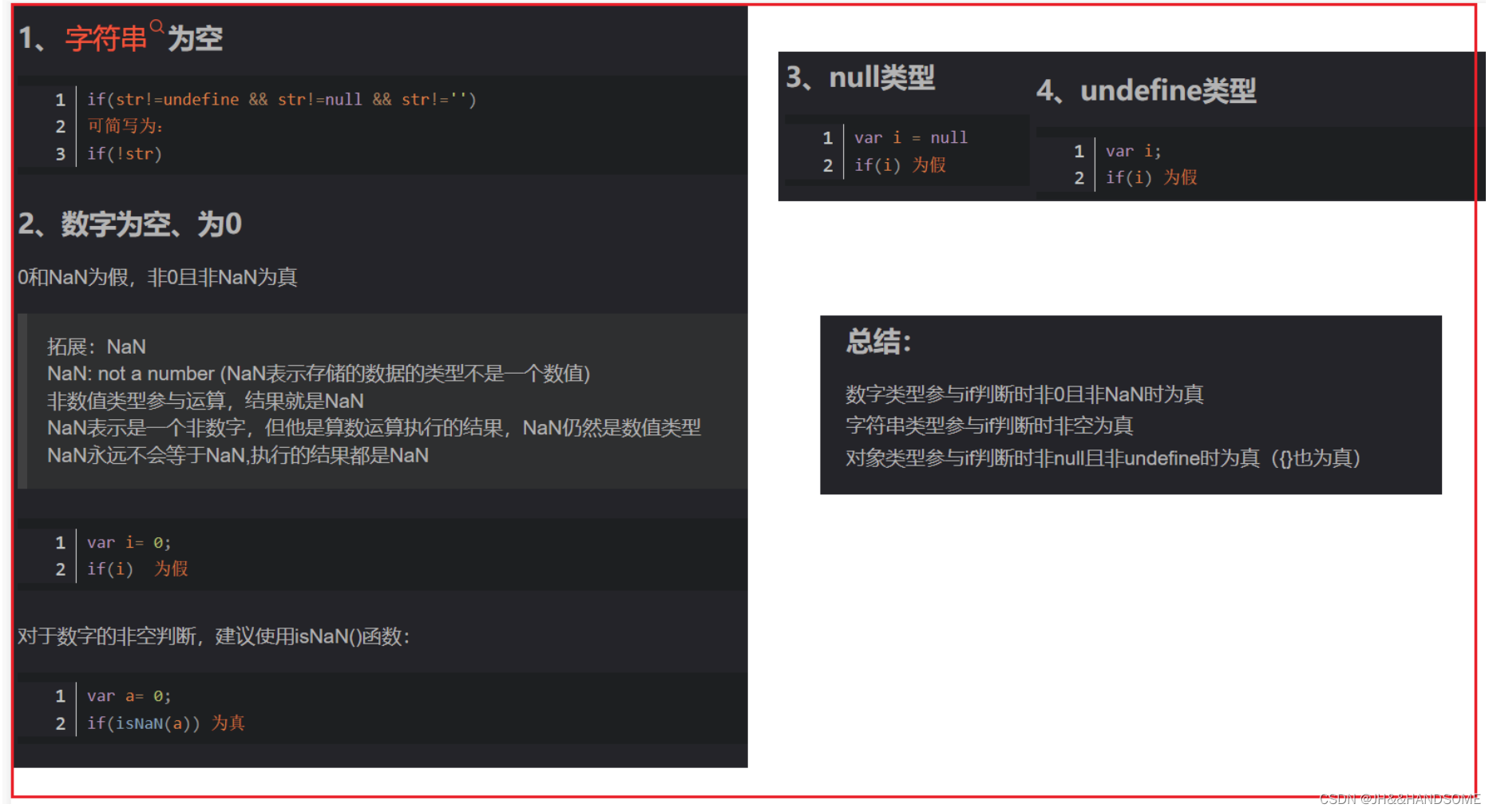The width and height of the screenshot is (1493, 812).
Task: Click the heading 2、数字为空、为0
Action: [129, 224]
